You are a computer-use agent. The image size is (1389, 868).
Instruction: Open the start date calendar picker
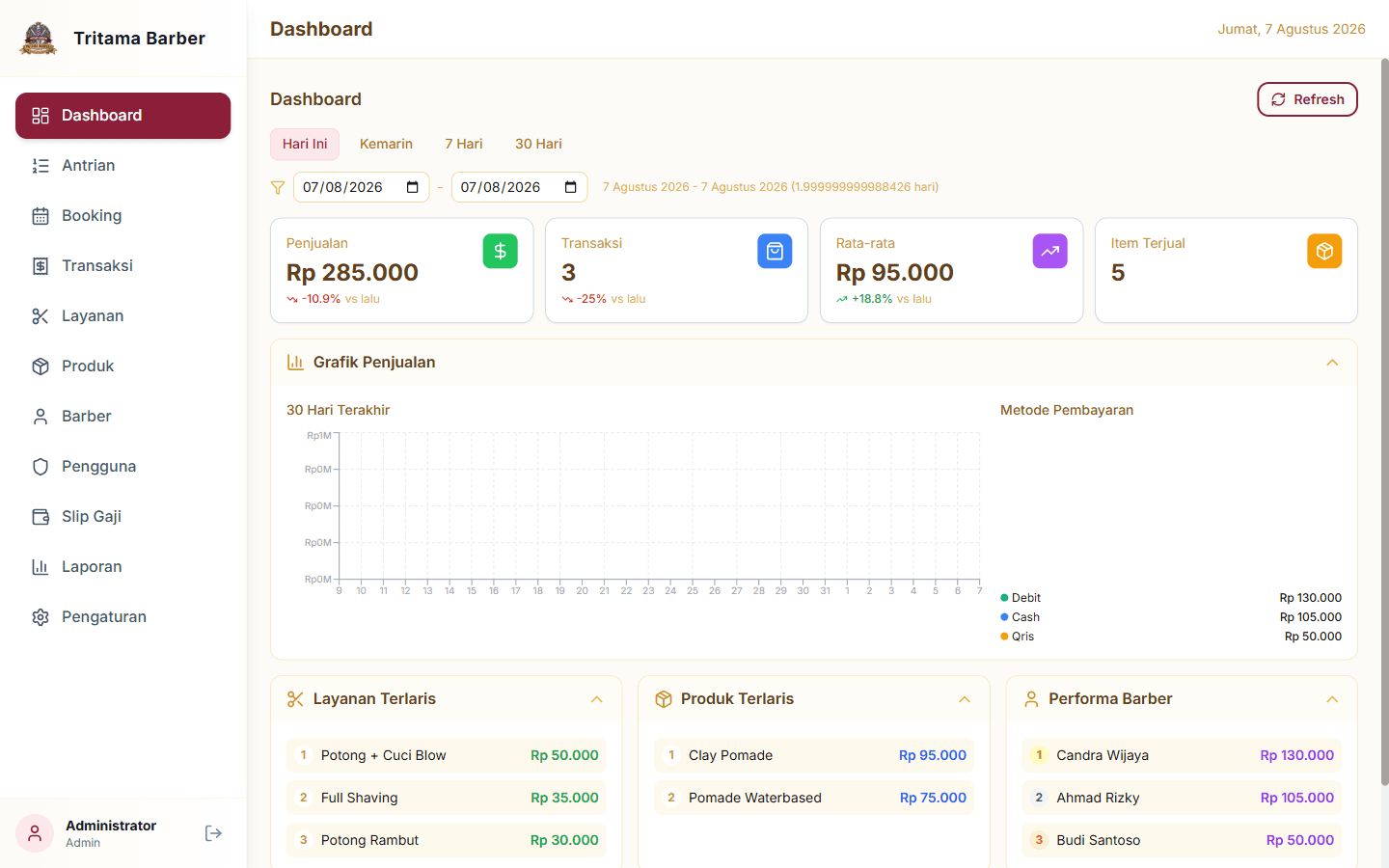(413, 187)
